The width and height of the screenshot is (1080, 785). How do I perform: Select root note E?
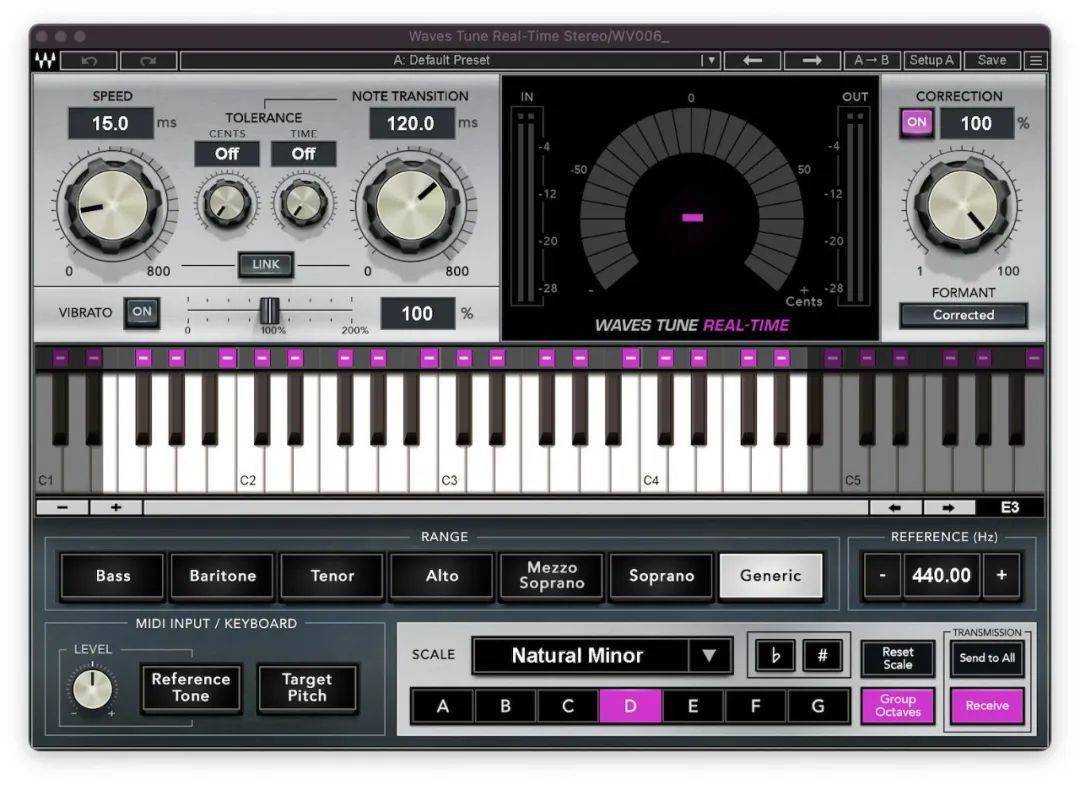pyautogui.click(x=692, y=706)
